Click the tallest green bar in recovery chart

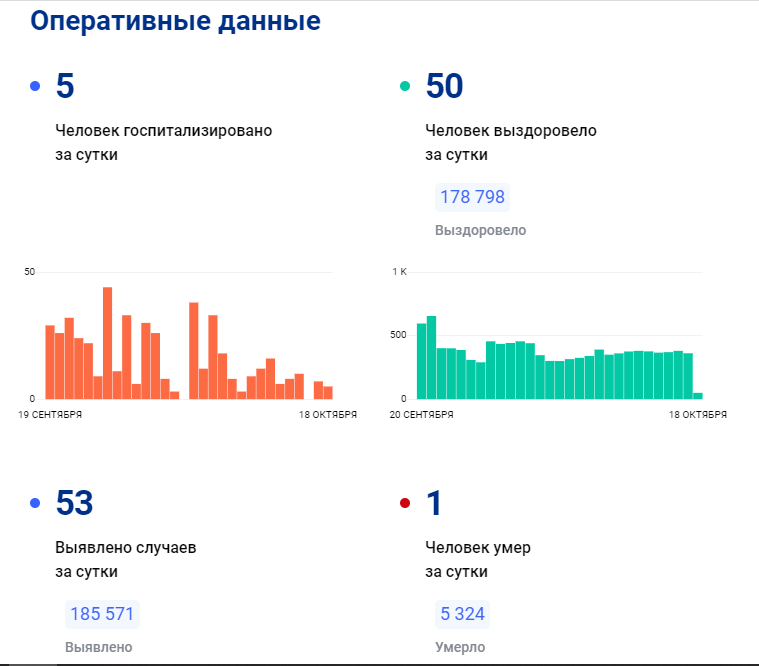click(x=431, y=357)
